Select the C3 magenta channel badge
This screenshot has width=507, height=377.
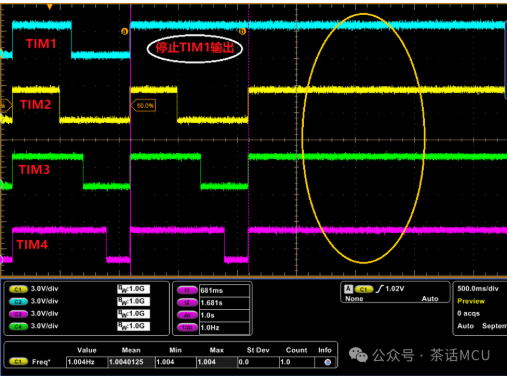[x=18, y=314]
